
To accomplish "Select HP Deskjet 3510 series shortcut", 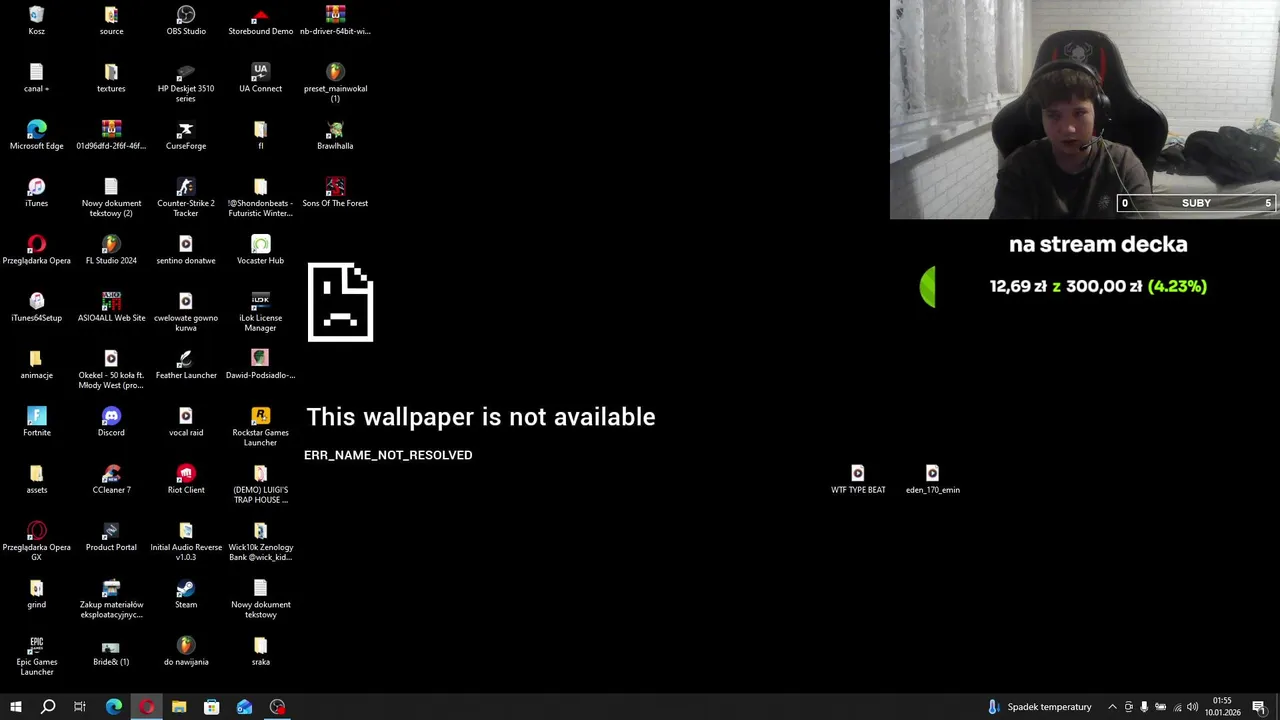I will point(186,83).
